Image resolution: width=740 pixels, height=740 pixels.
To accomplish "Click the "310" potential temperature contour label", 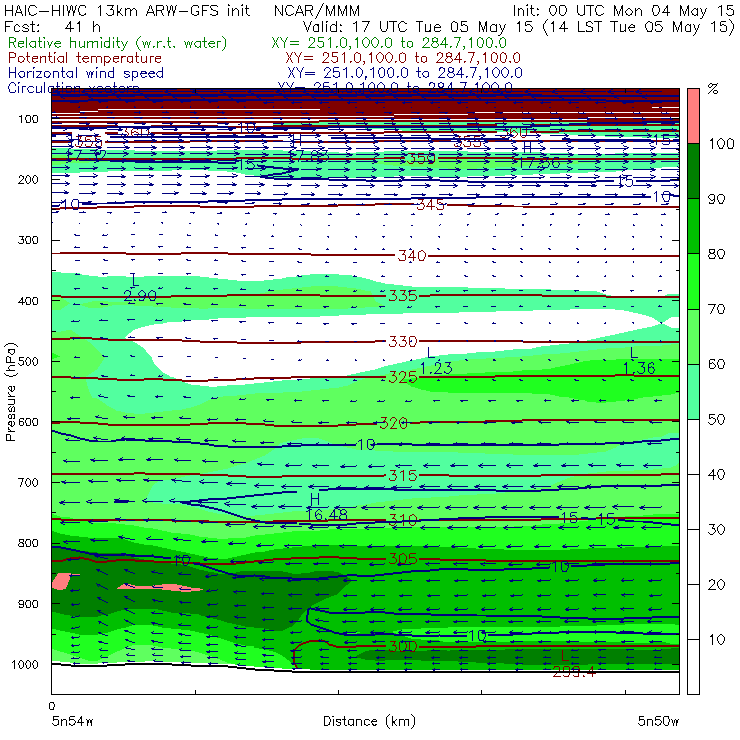I will pyautogui.click(x=403, y=521).
